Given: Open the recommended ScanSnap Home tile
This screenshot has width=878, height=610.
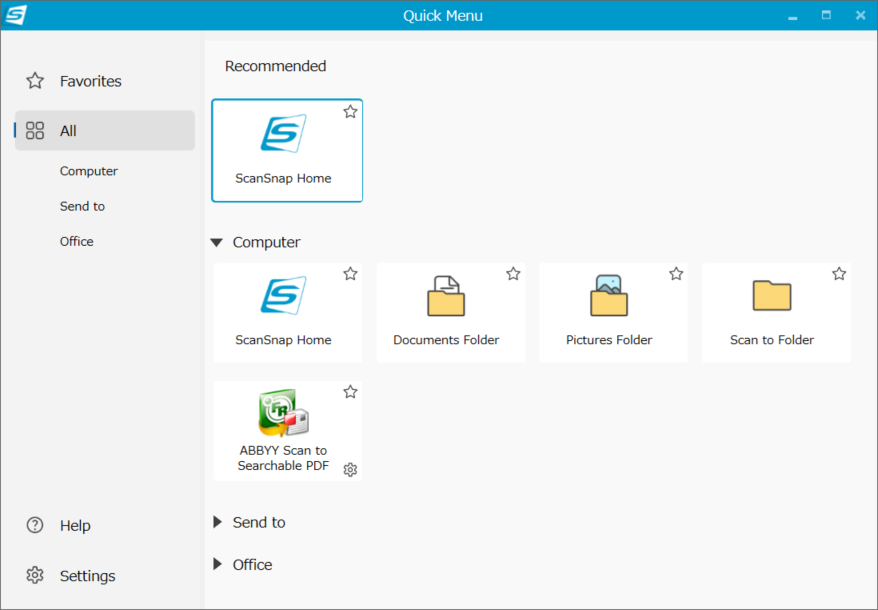Looking at the screenshot, I should pyautogui.click(x=286, y=150).
